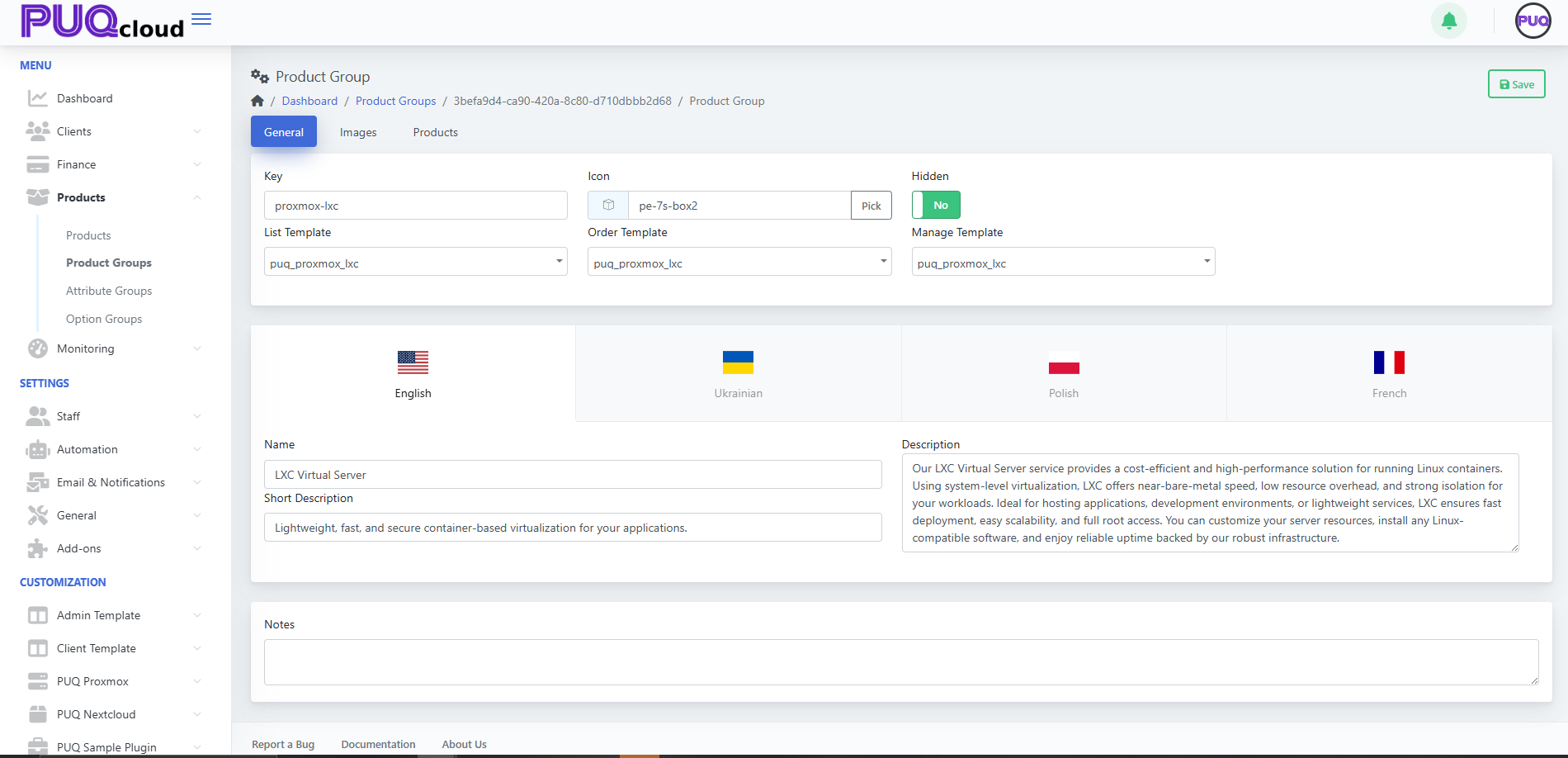Viewport: 1568px width, 758px height.
Task: Expand the Admin Template chevron
Action: 197,615
